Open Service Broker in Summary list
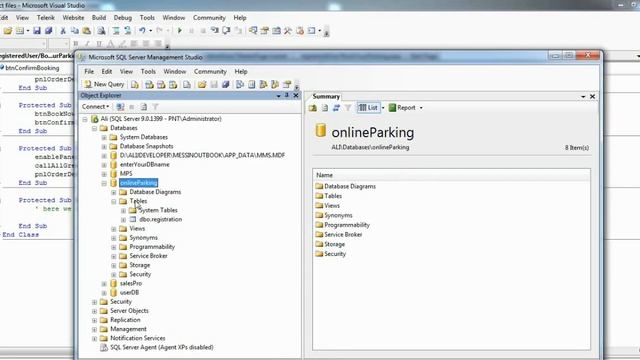This screenshot has width=640, height=360. [343, 235]
